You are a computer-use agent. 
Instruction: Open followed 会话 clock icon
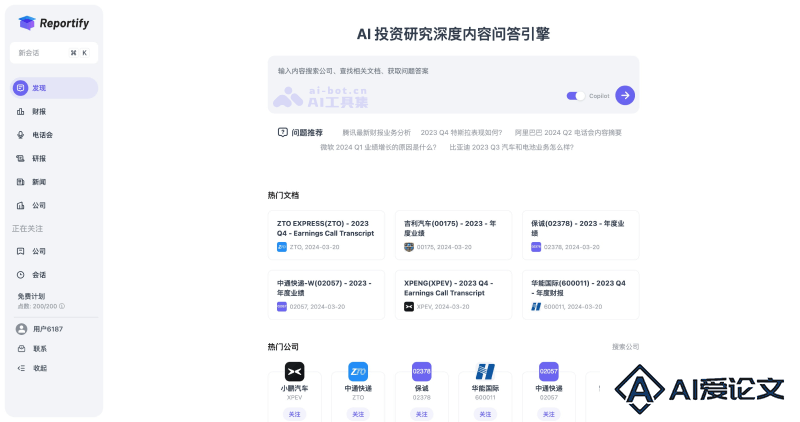pos(20,275)
